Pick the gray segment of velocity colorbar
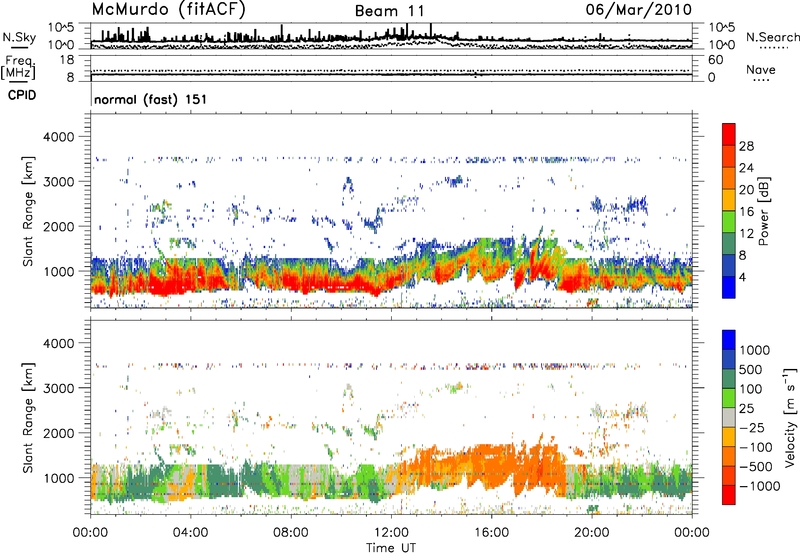 tap(729, 418)
